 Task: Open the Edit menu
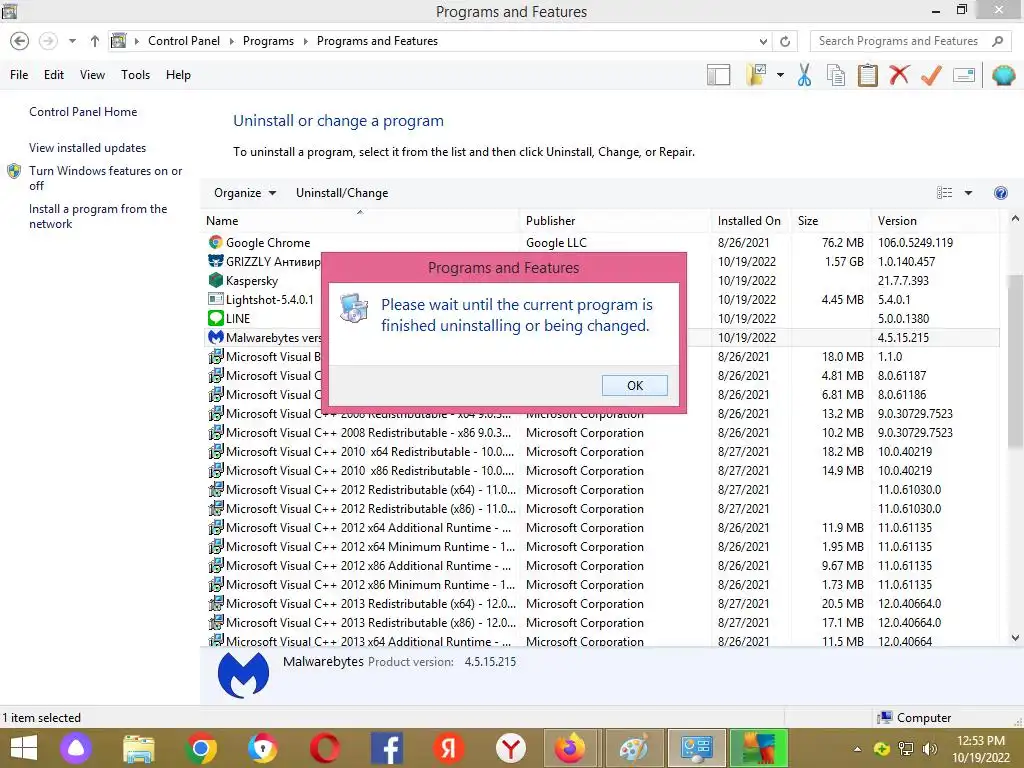coord(54,74)
